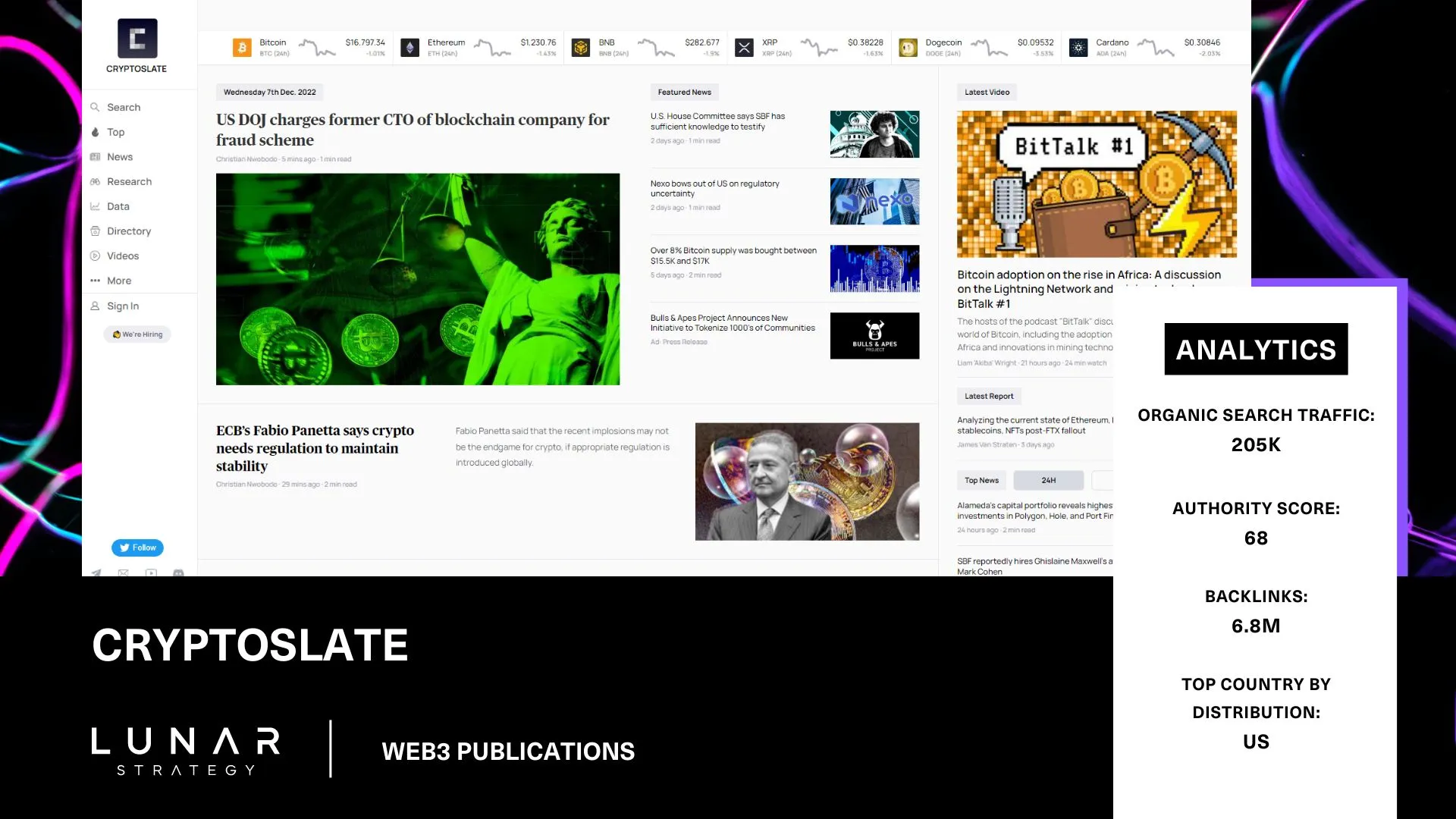Viewport: 1456px width, 819px height.
Task: Click the Directory icon in the sidebar
Action: point(95,231)
